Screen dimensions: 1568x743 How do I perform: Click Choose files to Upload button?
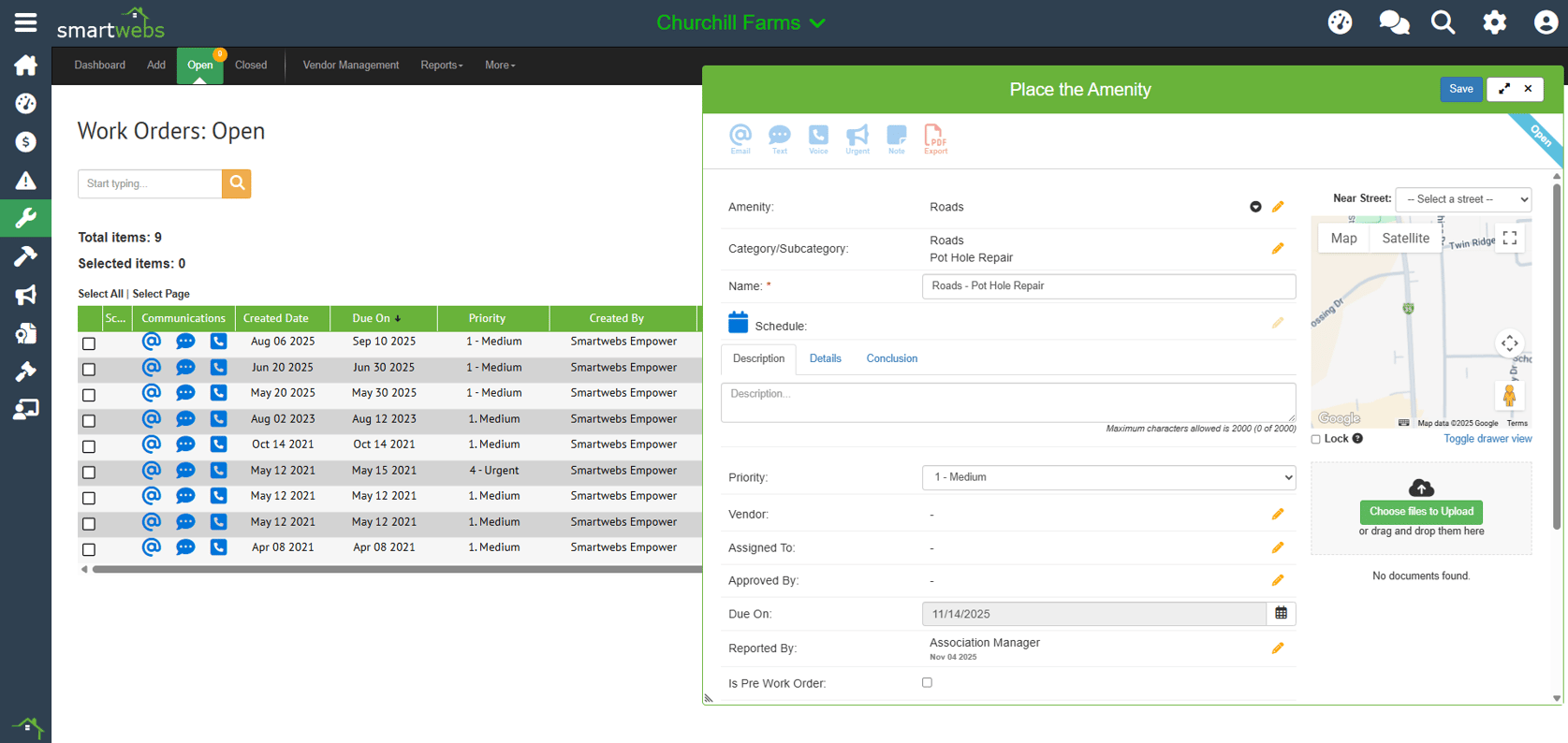click(x=1421, y=512)
